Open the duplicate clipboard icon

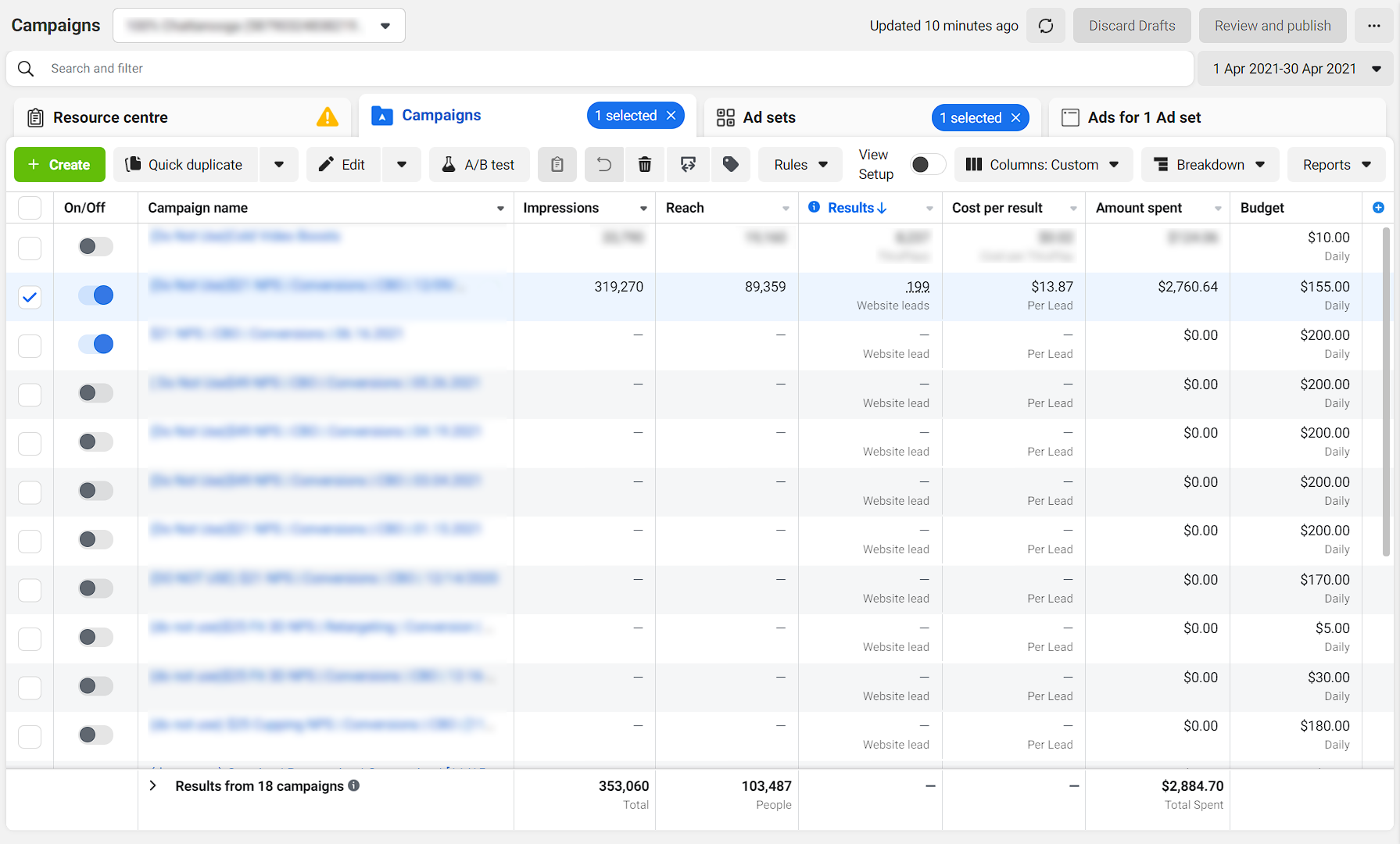coord(557,164)
